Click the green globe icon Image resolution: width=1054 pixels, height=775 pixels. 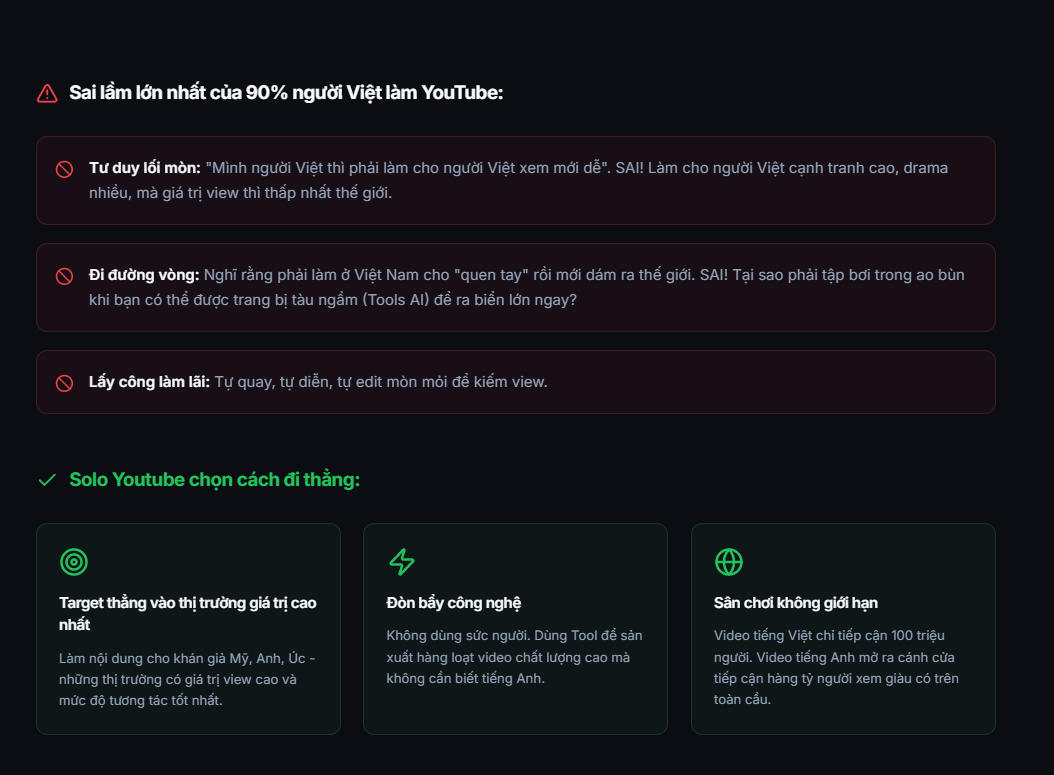pos(728,562)
